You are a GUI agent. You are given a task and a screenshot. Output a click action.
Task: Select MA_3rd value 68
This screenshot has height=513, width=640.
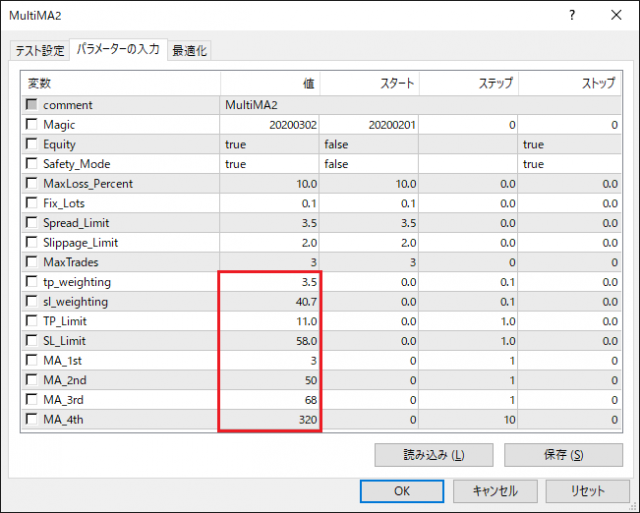(x=269, y=400)
